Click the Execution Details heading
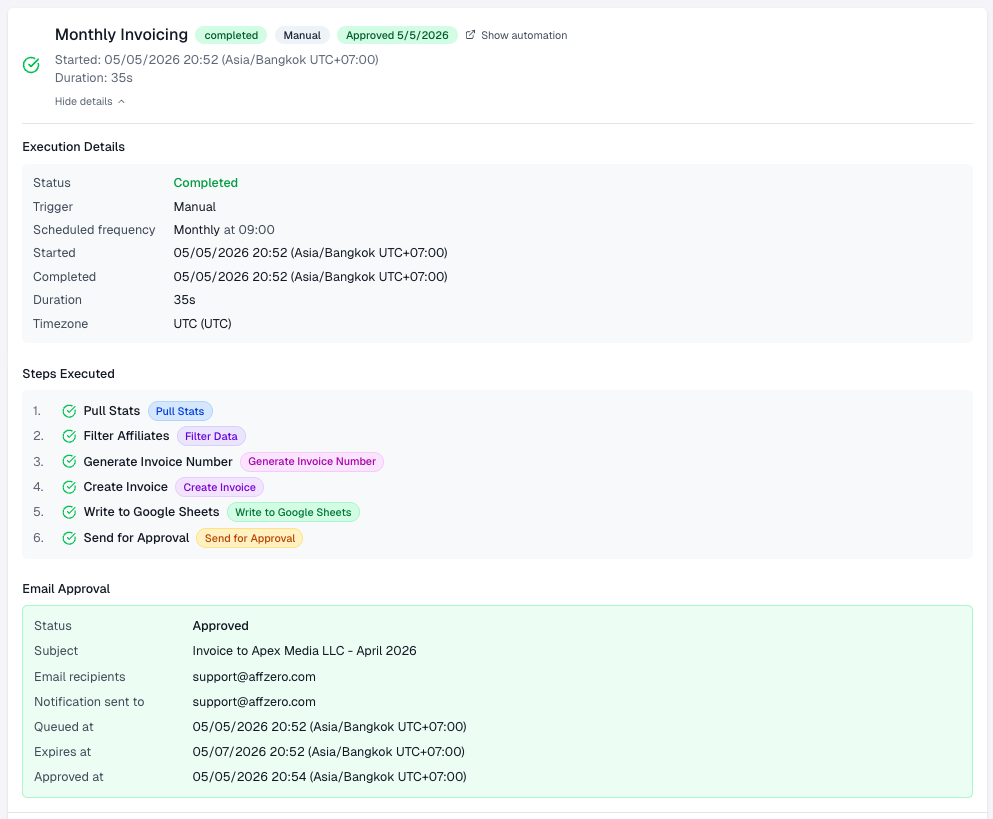993x819 pixels. 73,146
